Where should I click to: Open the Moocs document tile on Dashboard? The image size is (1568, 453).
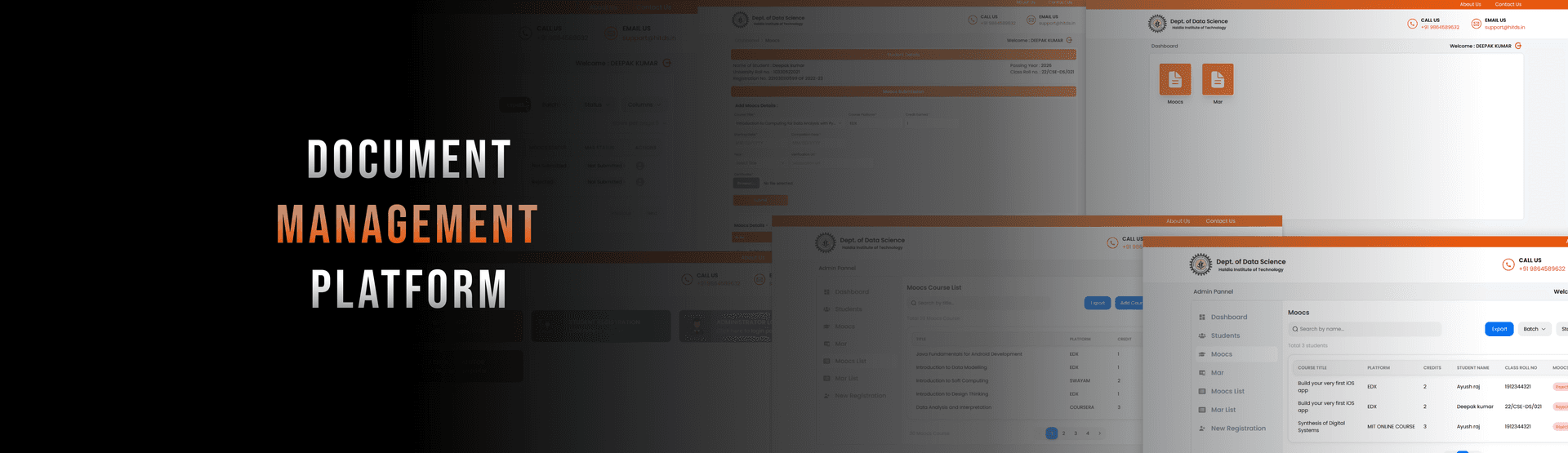(x=1175, y=79)
